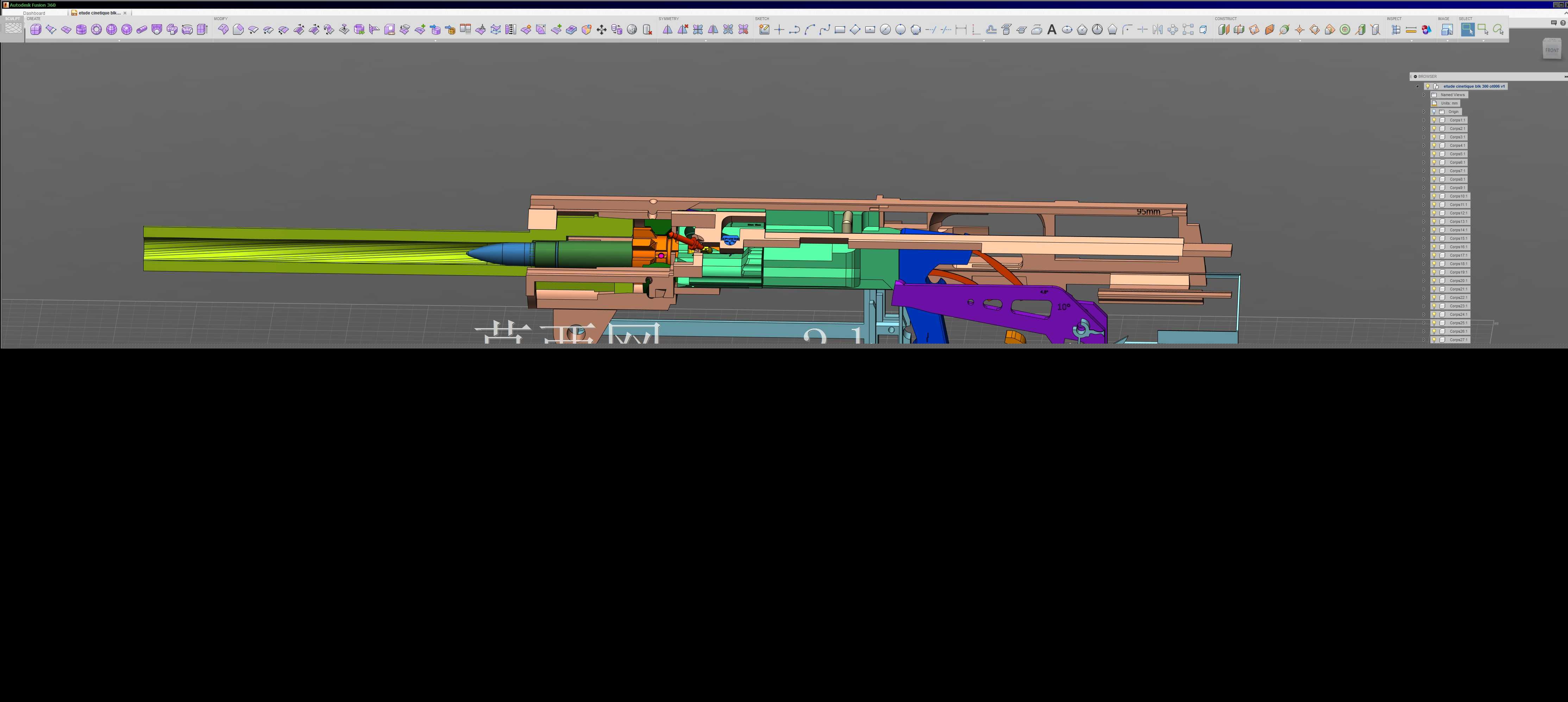Toggle visibility bulb of Corps5:1
This screenshot has height=702, width=1568.
[x=1434, y=154]
